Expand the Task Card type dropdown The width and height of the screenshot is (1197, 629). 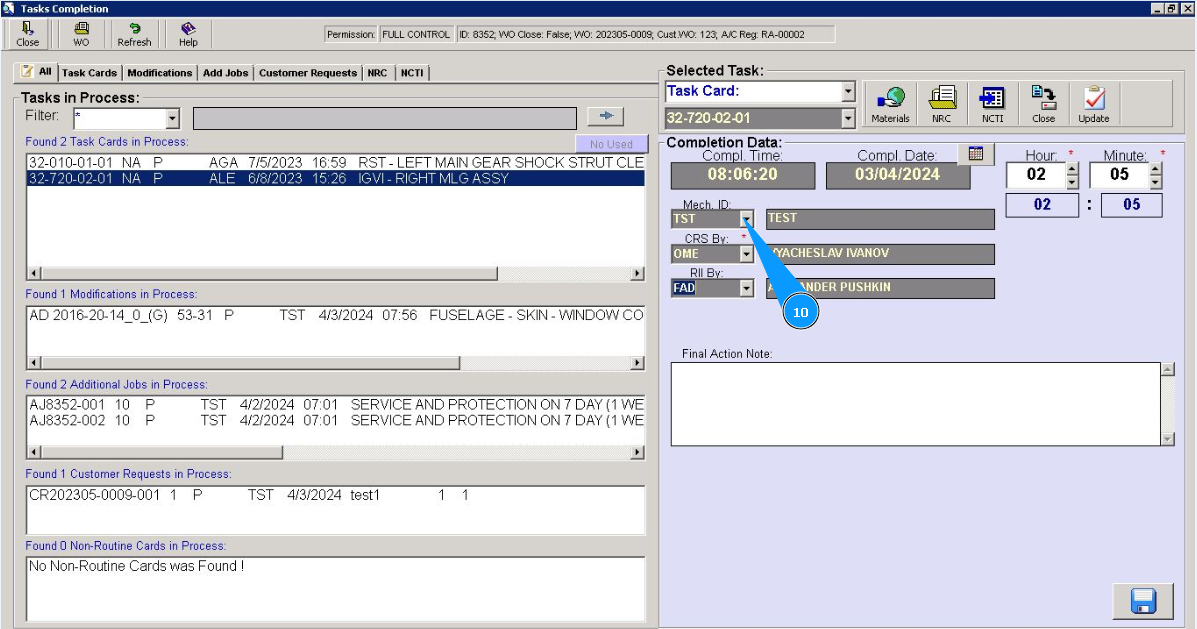[848, 92]
